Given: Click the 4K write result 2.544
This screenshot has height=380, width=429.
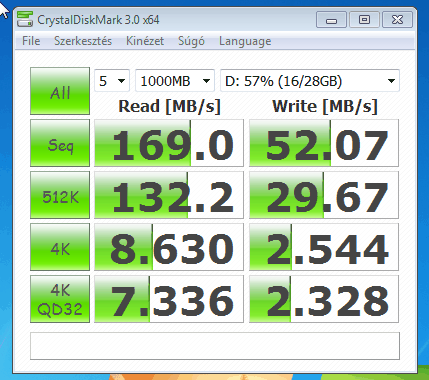Looking at the screenshot, I should point(324,247).
